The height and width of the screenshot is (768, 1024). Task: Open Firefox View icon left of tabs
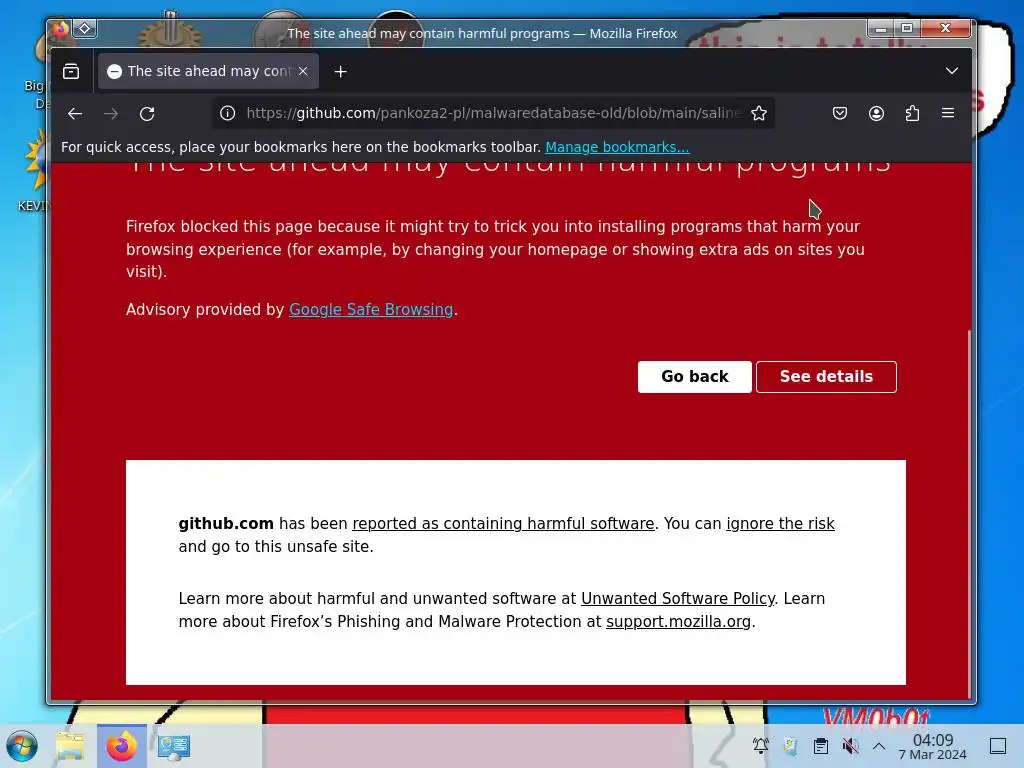tap(71, 71)
